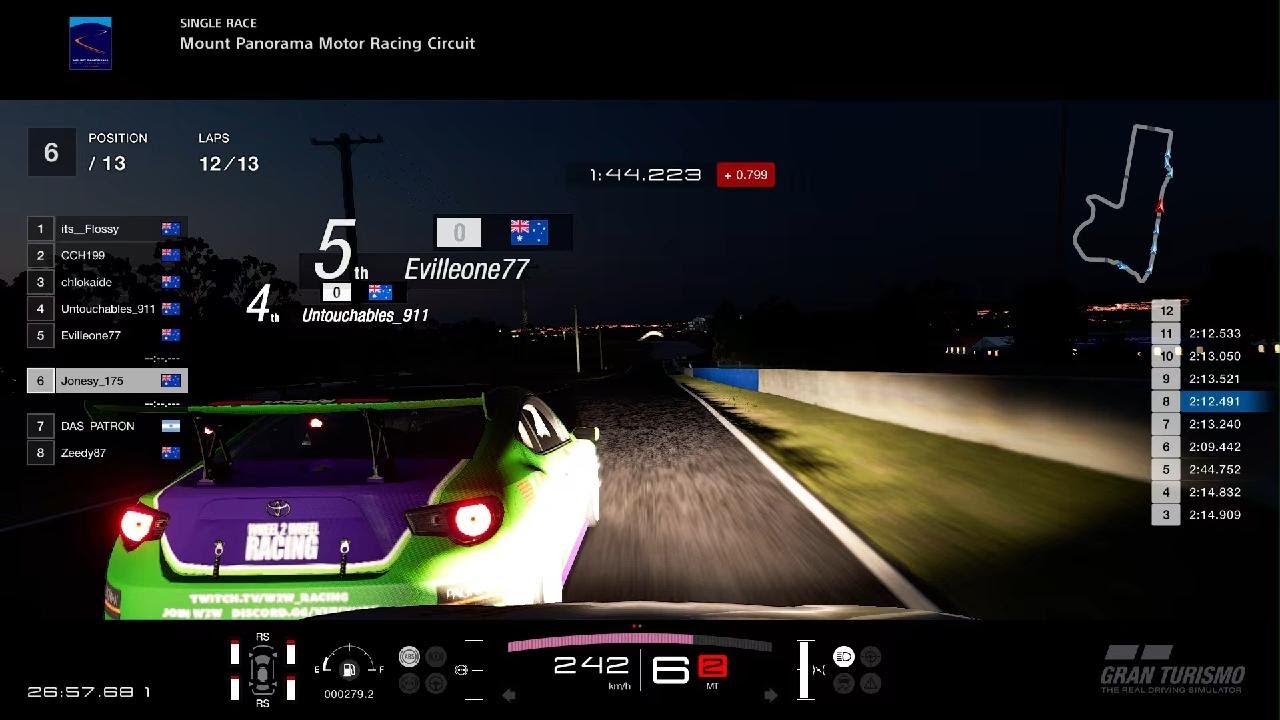The image size is (1280, 720).
Task: Click the right turn arrow indicator
Action: [770, 695]
